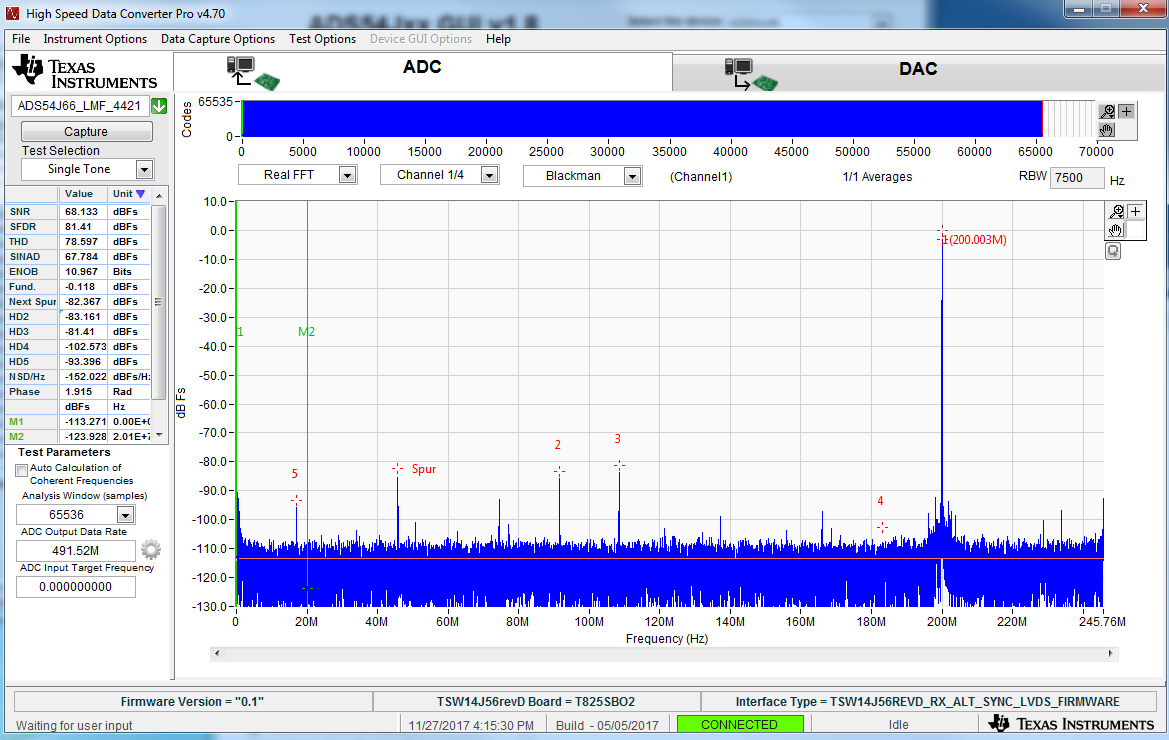The height and width of the screenshot is (740, 1169).
Task: Click the SINAD value 67.784
Action: (82, 256)
